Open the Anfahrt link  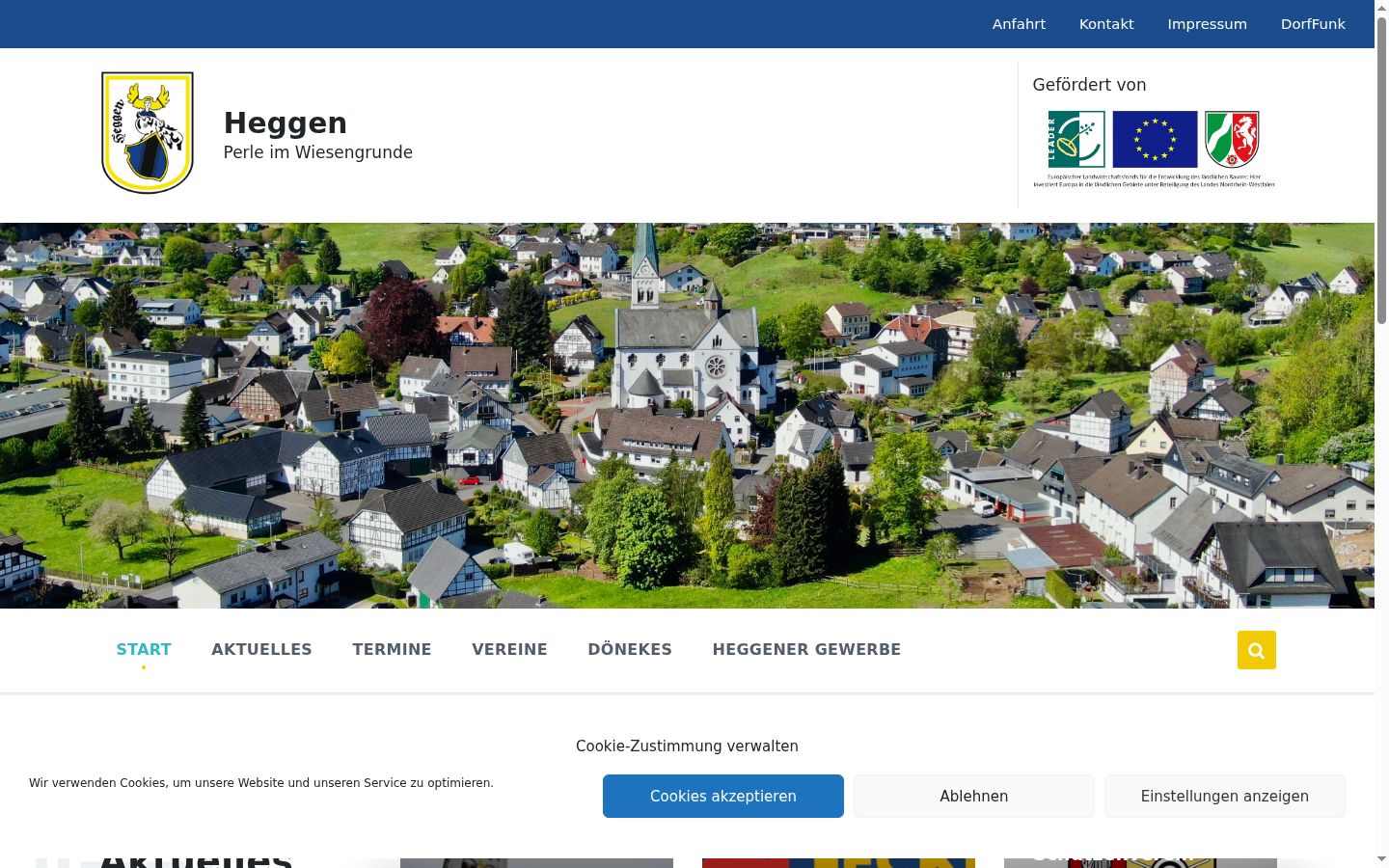pos(1019,24)
